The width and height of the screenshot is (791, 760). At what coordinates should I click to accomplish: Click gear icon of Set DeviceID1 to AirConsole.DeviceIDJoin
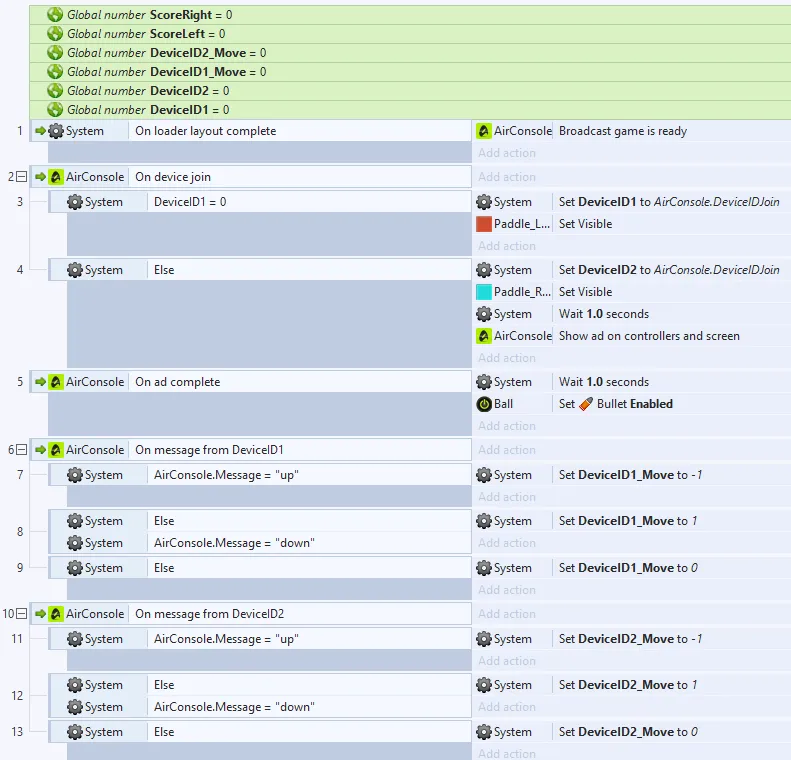(x=484, y=202)
